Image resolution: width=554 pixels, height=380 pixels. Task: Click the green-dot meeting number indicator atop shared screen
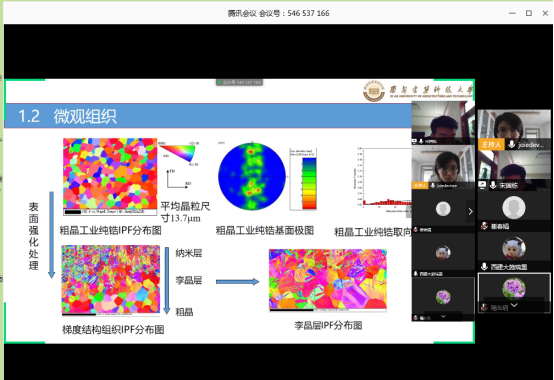(x=239, y=82)
